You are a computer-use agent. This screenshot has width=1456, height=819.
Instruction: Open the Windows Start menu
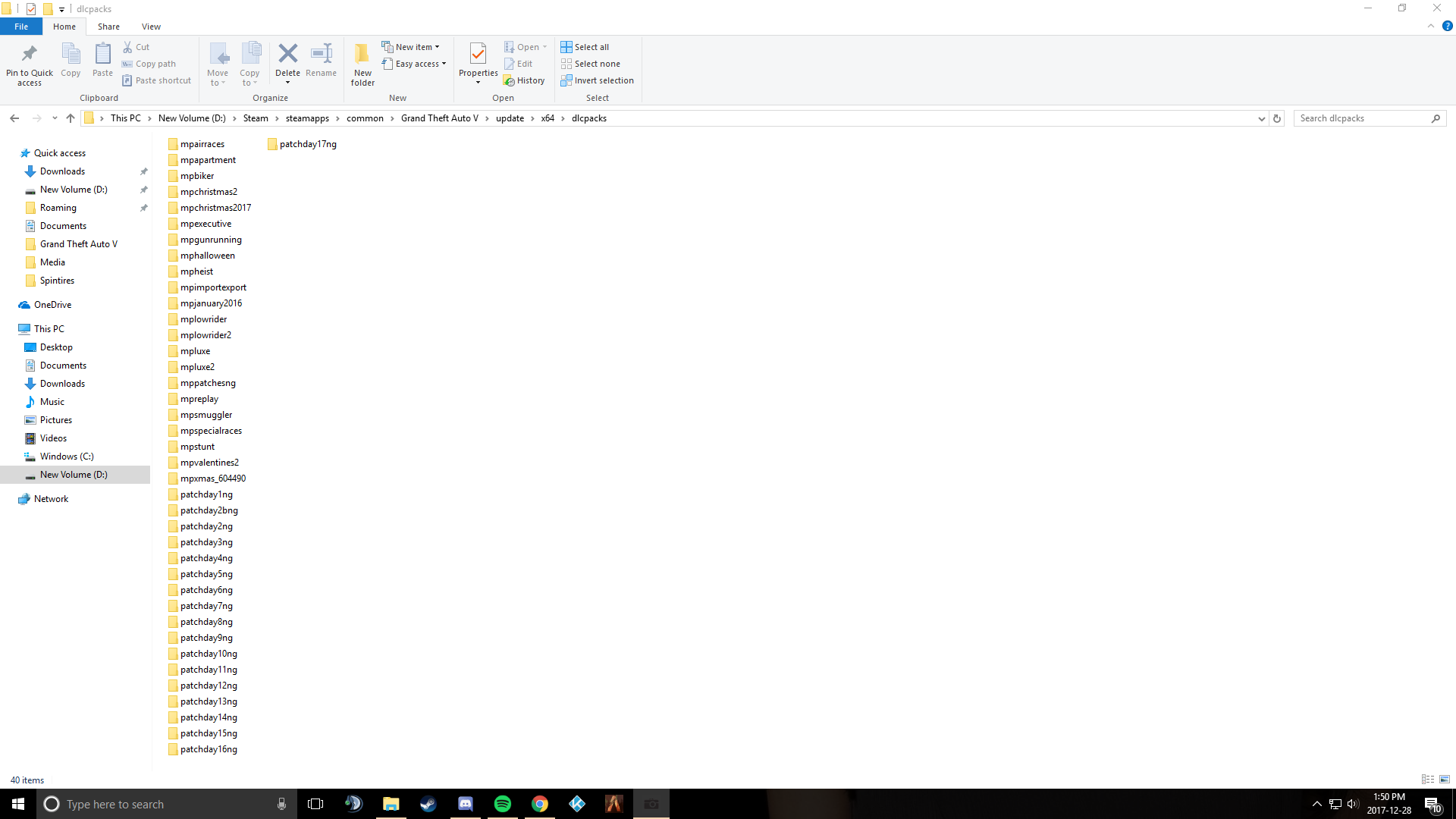tap(18, 804)
